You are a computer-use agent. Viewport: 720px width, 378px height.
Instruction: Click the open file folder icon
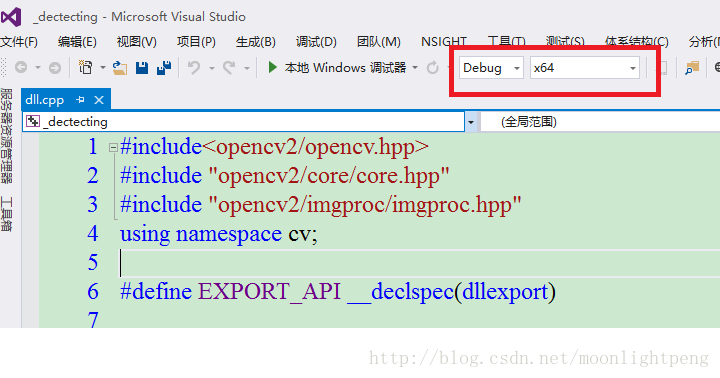click(120, 68)
